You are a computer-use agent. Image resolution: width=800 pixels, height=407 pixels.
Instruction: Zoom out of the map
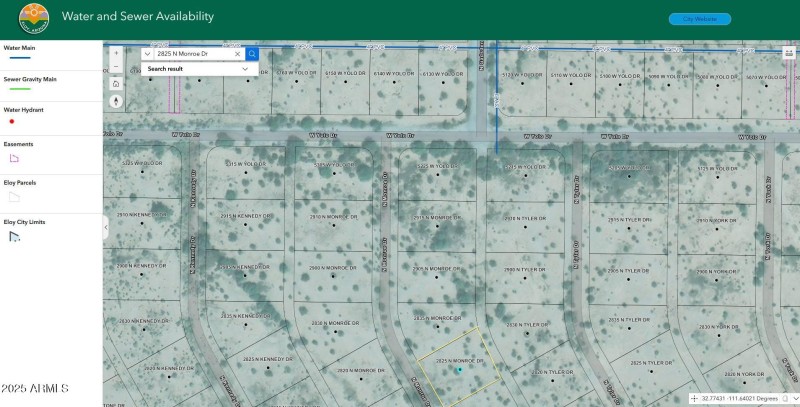(117, 67)
